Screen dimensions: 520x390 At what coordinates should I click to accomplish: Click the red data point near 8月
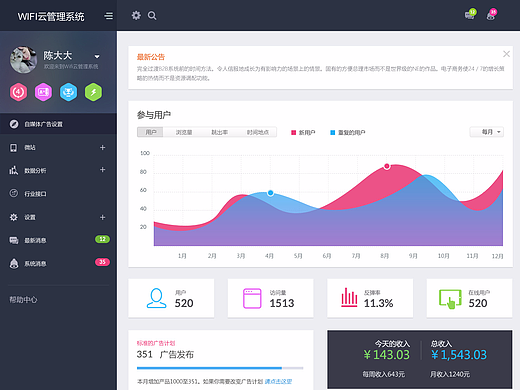click(387, 166)
